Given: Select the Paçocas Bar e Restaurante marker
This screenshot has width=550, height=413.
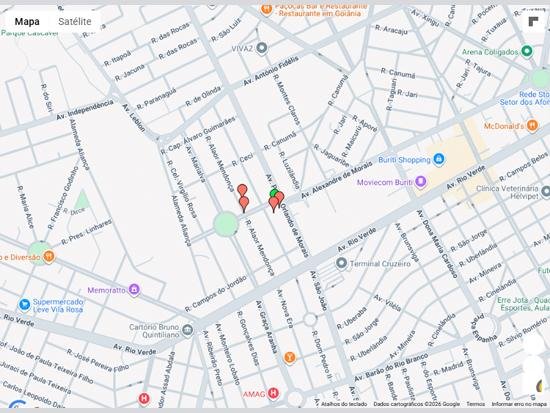Looking at the screenshot, I should click(267, 9).
